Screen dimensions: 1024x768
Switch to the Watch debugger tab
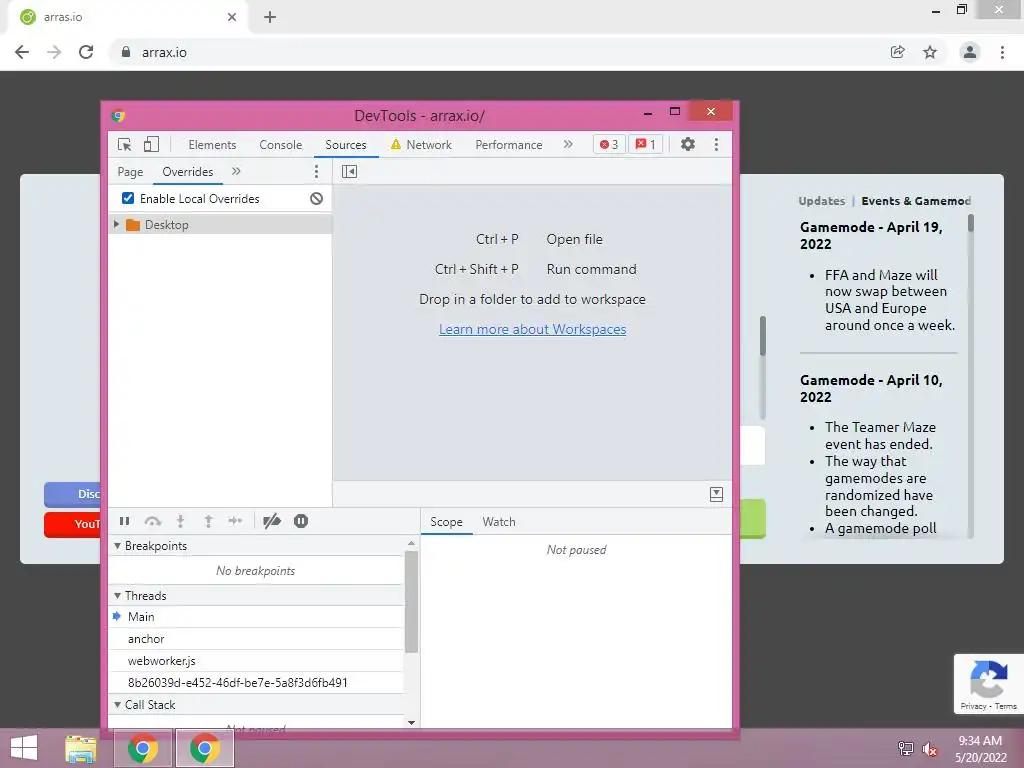[499, 522]
